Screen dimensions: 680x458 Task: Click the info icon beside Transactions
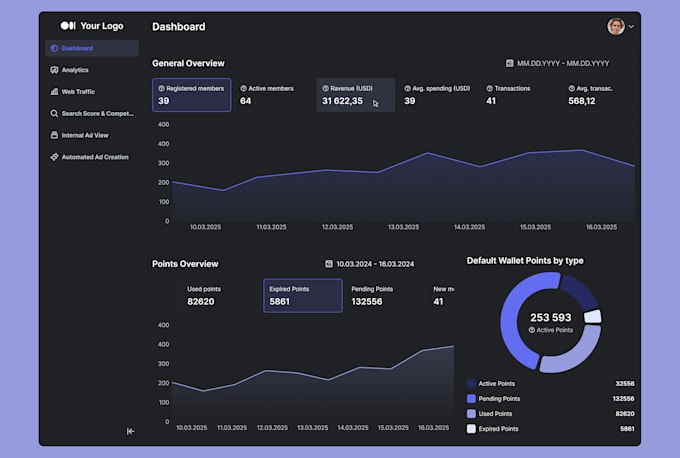490,88
